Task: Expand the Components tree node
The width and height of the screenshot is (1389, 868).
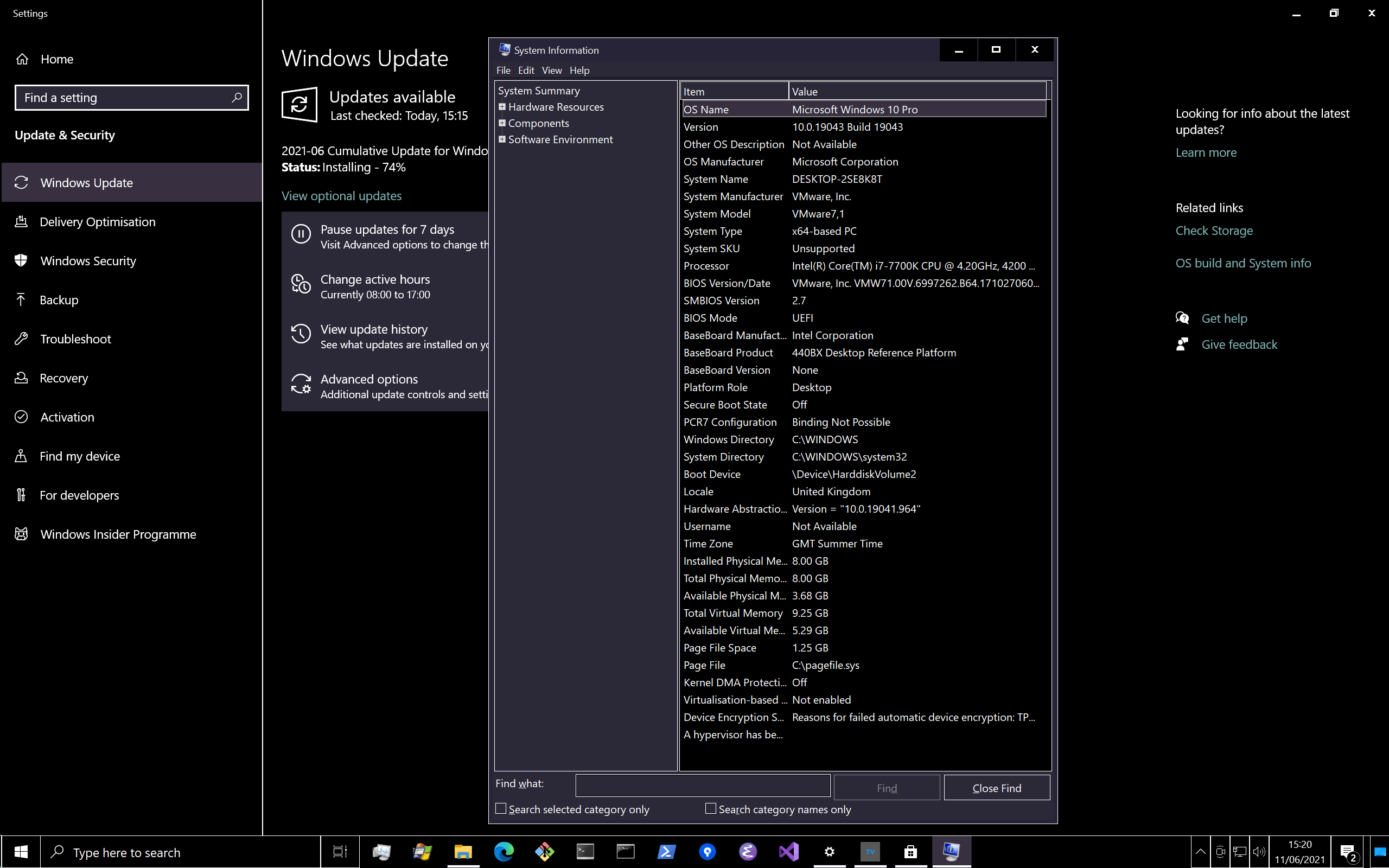Action: point(502,123)
